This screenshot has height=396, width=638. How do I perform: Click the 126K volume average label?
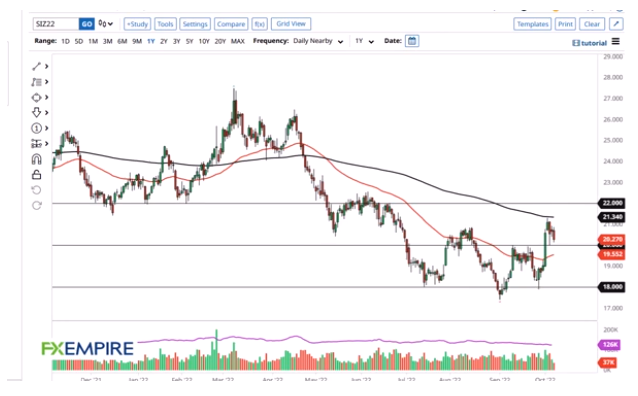pyautogui.click(x=609, y=345)
